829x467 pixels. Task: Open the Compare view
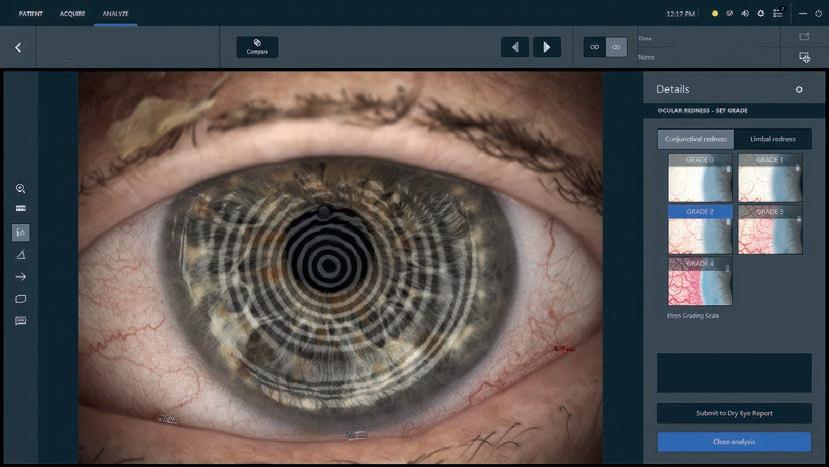[x=257, y=47]
